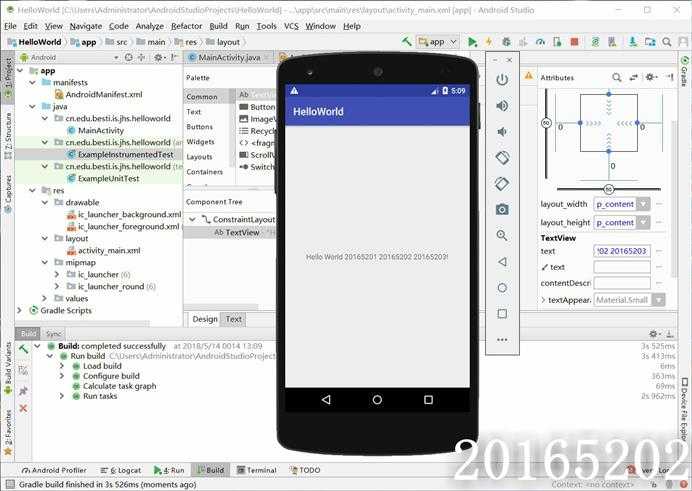This screenshot has width=692, height=491.
Task: Open Build panel settings gear
Action: [654, 334]
